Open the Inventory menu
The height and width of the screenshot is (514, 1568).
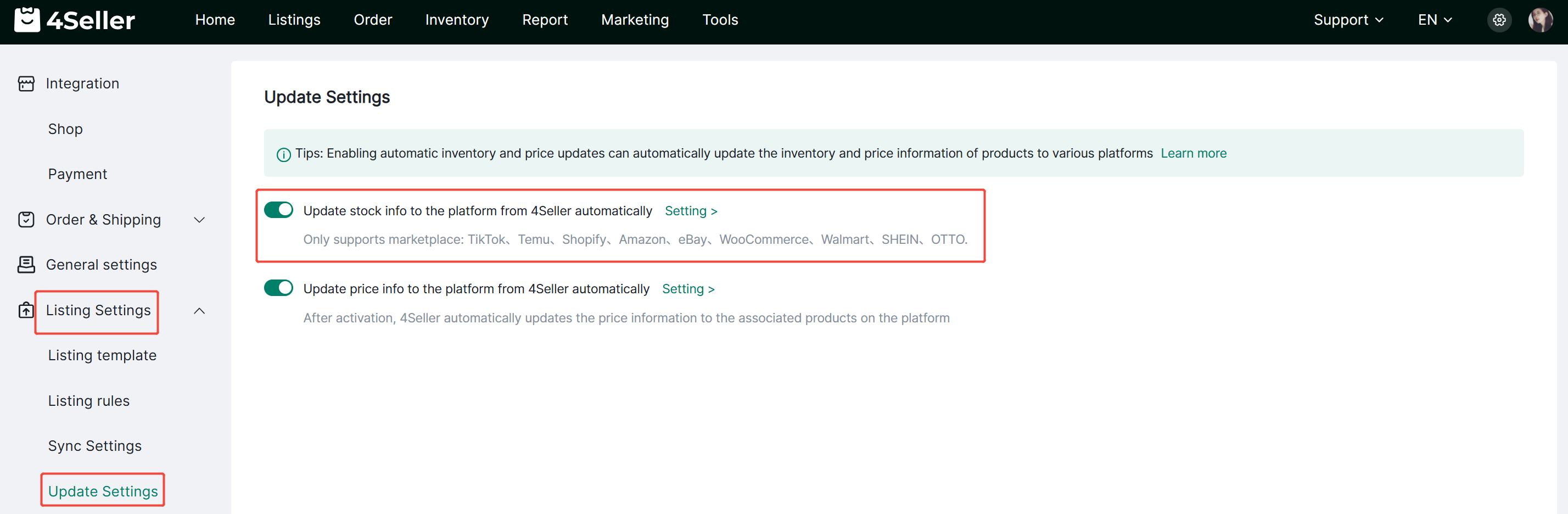[457, 19]
